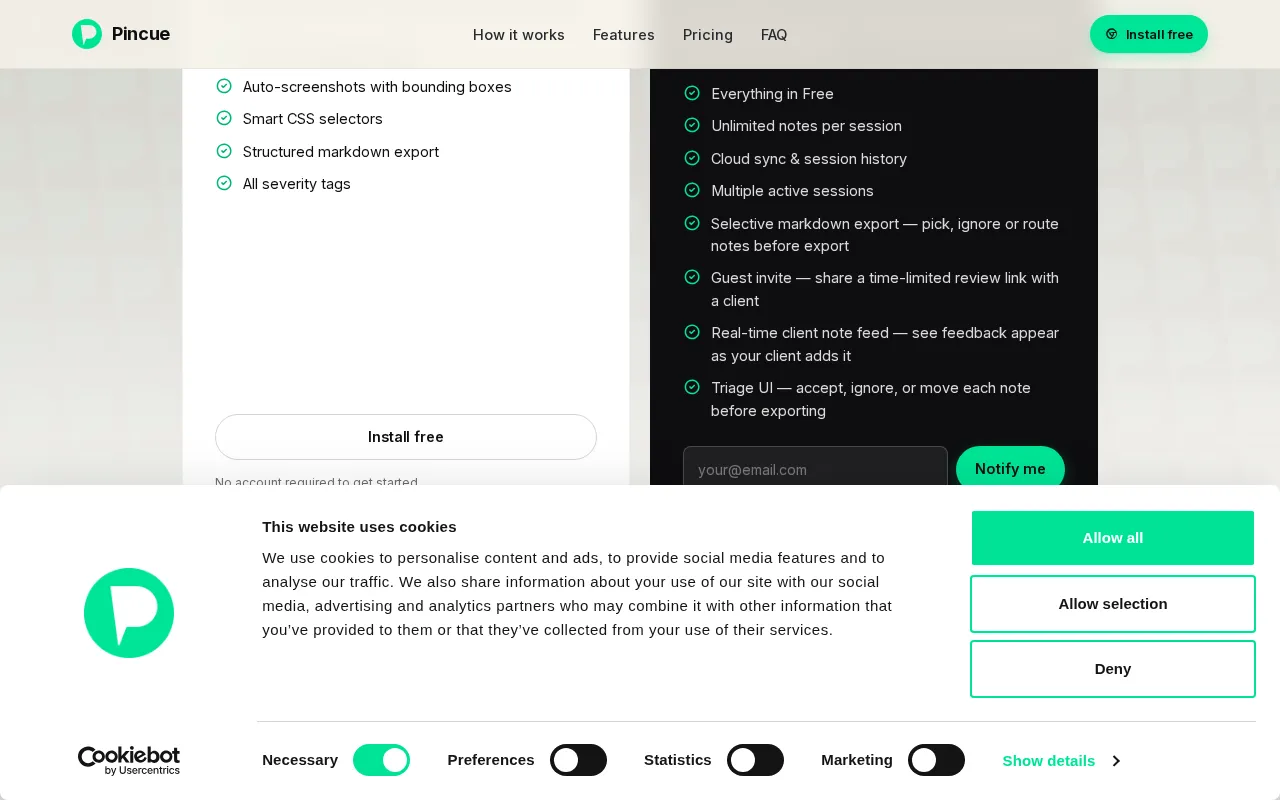The width and height of the screenshot is (1280, 800).
Task: Click check icon beside Triage UI
Action: point(692,387)
